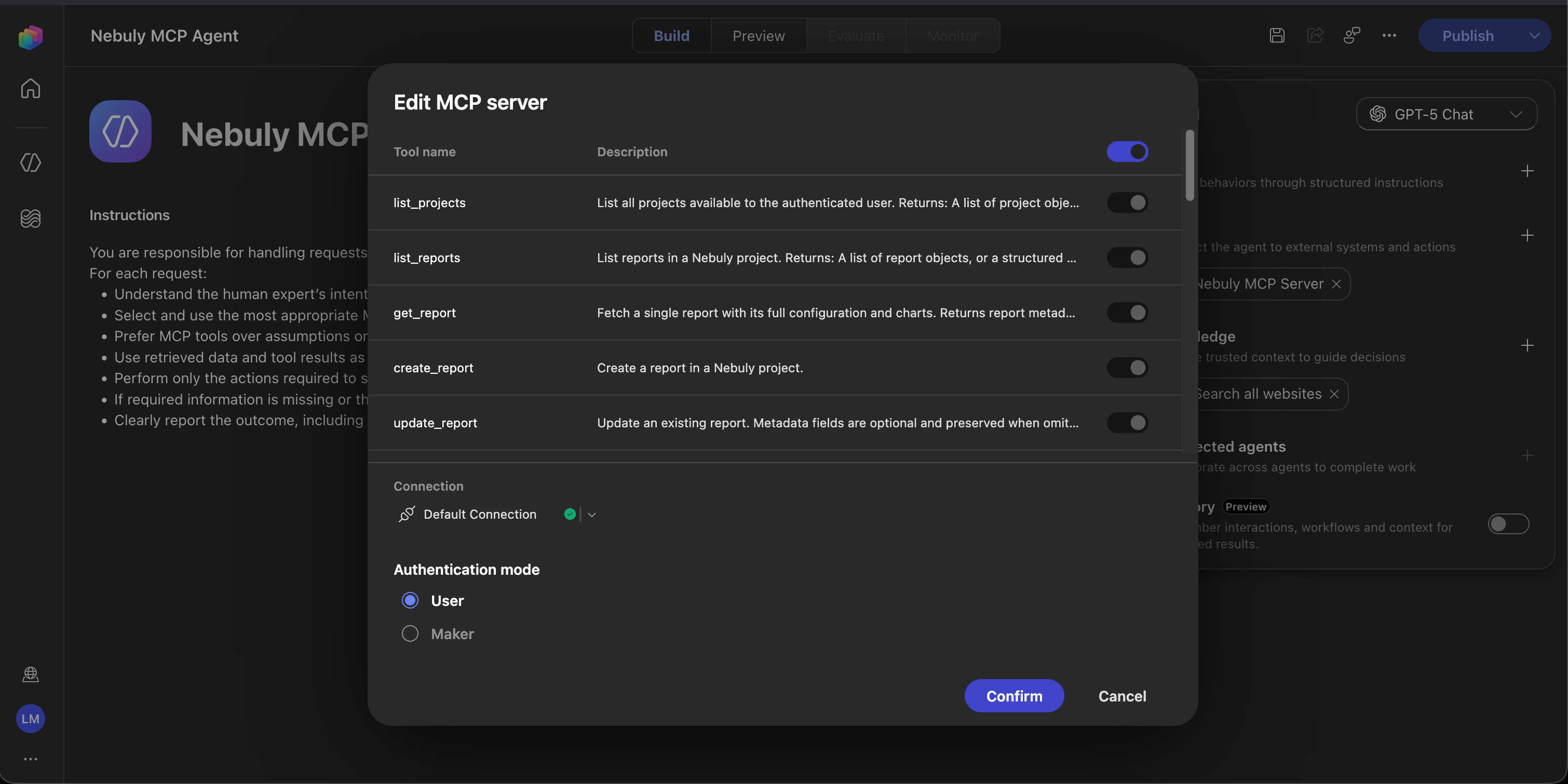This screenshot has height=784, width=1568.
Task: Open the flows icon in left sidebar
Action: click(x=31, y=218)
